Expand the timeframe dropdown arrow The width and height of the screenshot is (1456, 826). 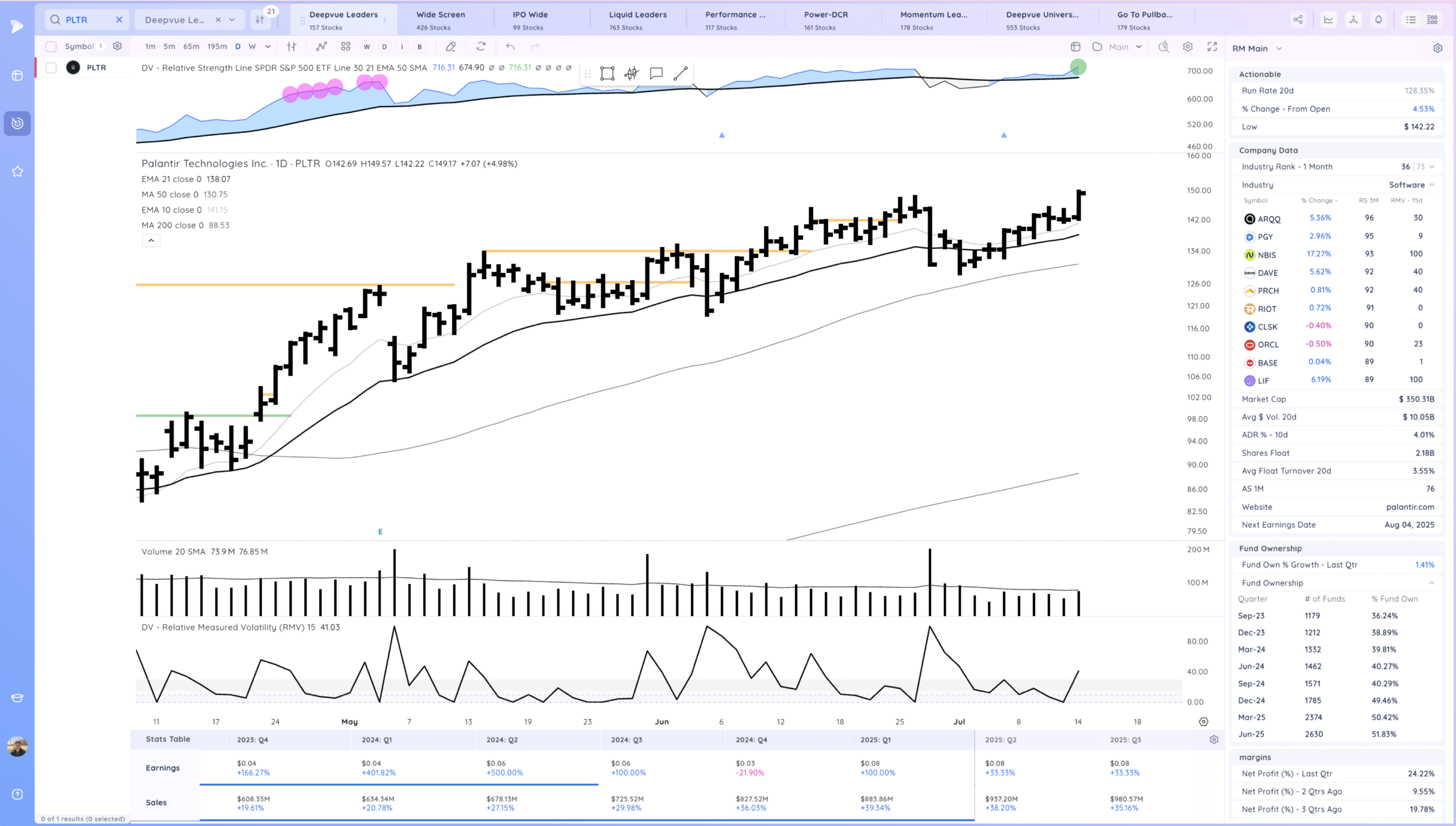tap(268, 47)
